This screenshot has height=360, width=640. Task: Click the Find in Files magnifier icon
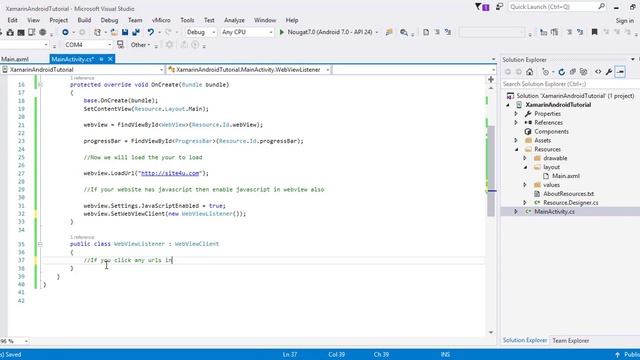point(404,32)
